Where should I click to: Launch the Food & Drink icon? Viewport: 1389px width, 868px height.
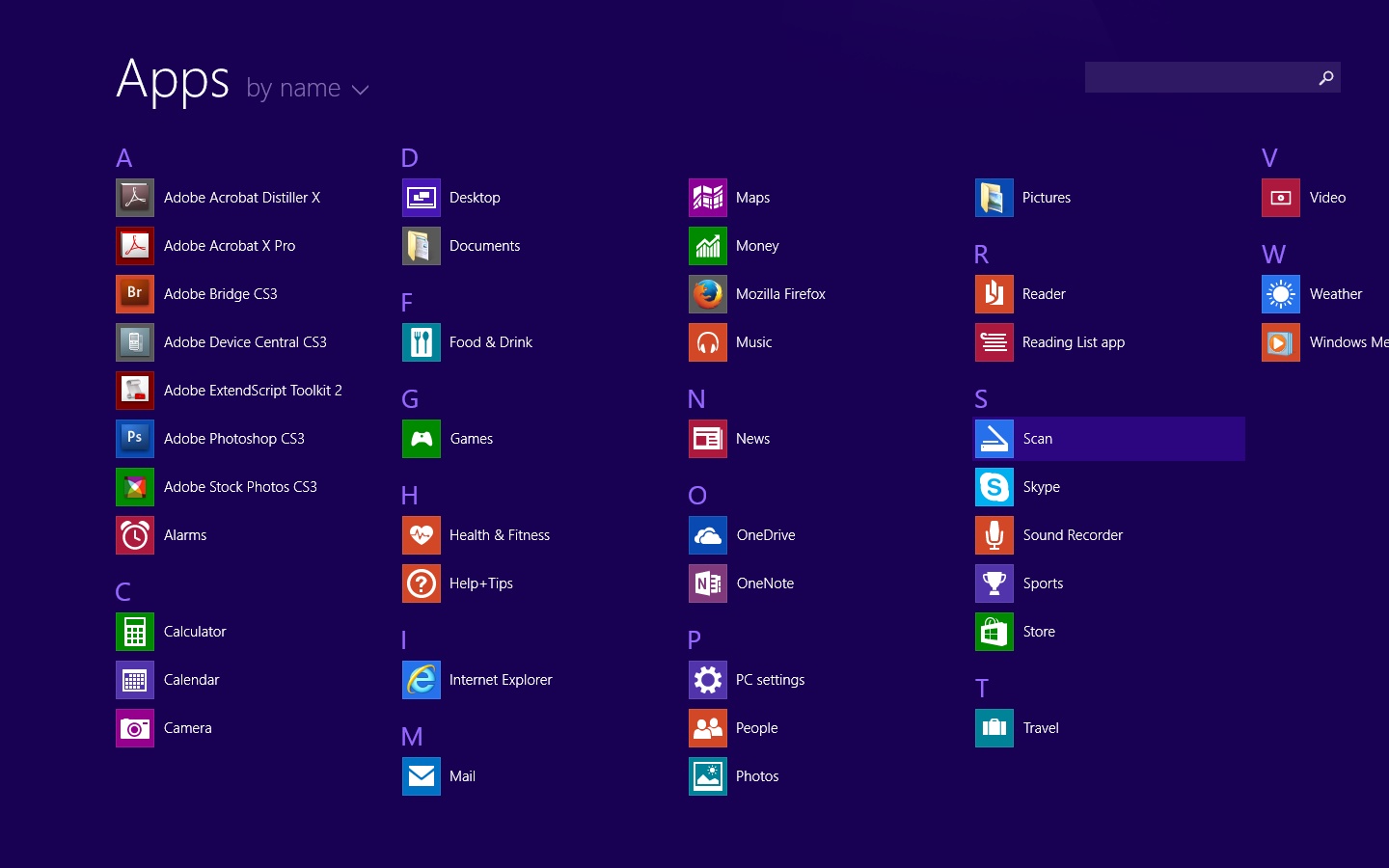pyautogui.click(x=422, y=342)
